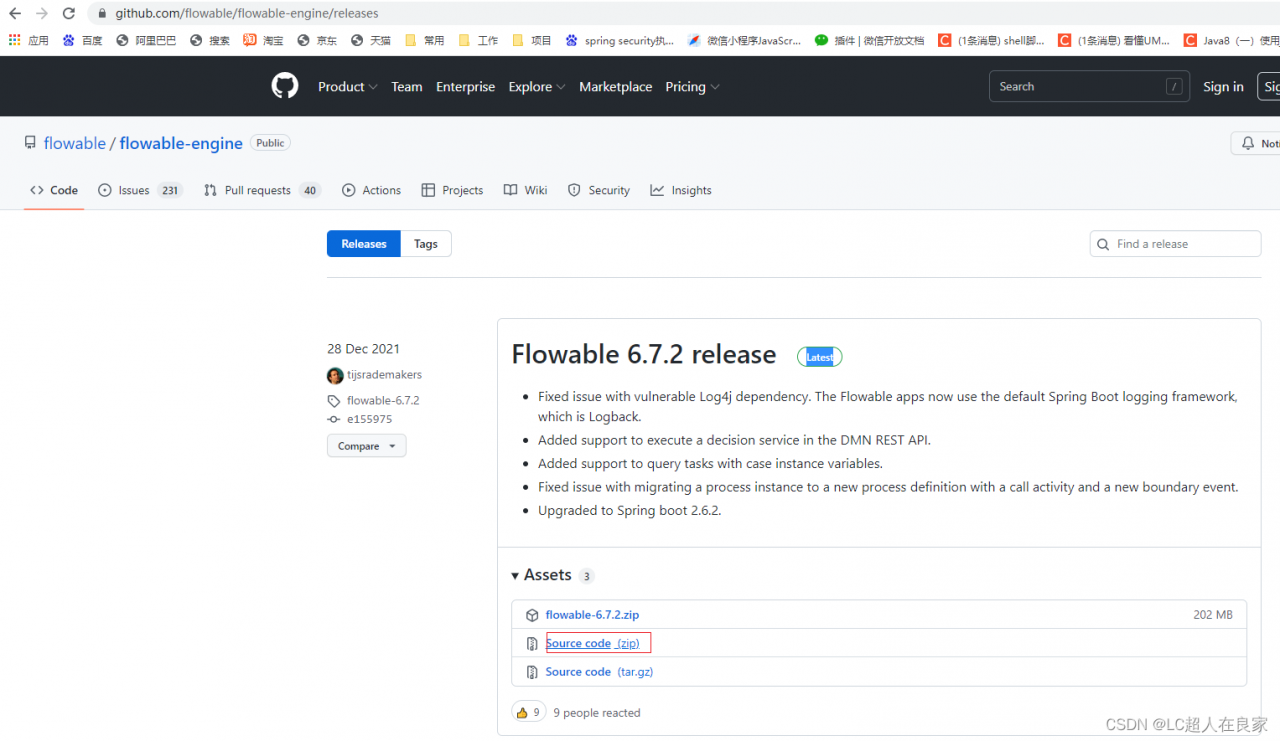
Task: Open the 天猫 bookmark
Action: pos(371,40)
